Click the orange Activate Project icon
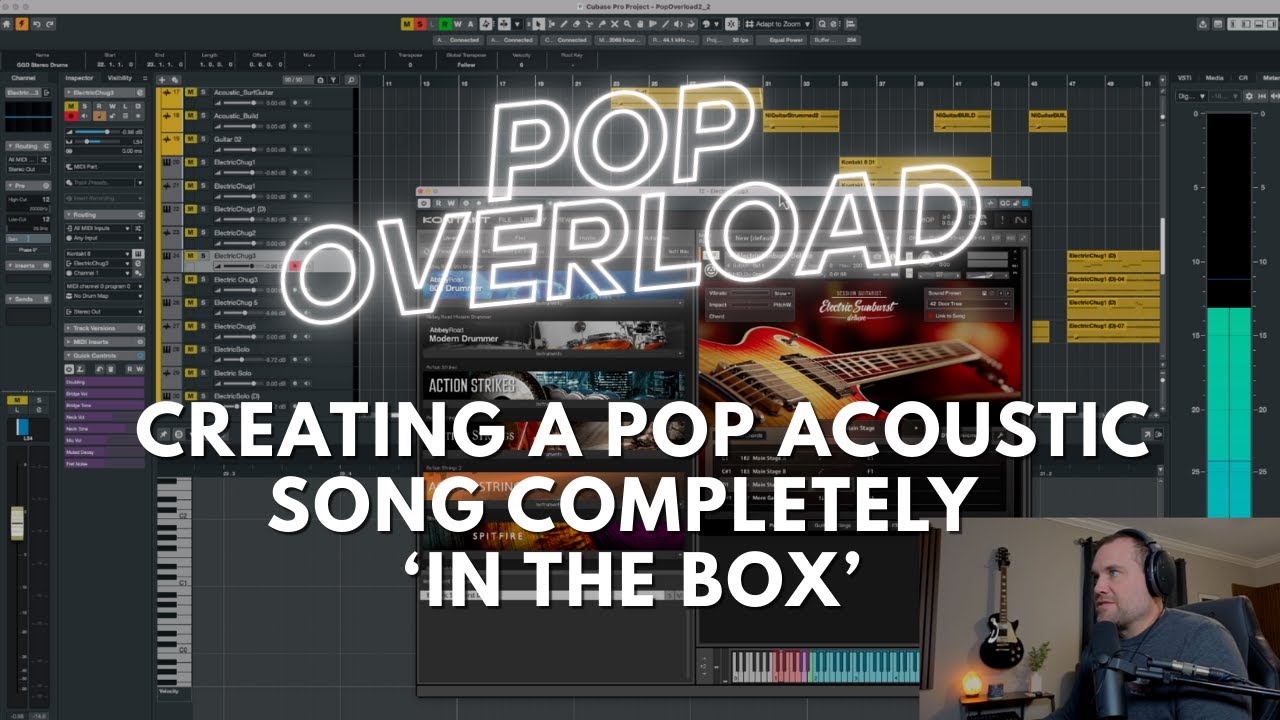The image size is (1280, 720). [x=21, y=23]
